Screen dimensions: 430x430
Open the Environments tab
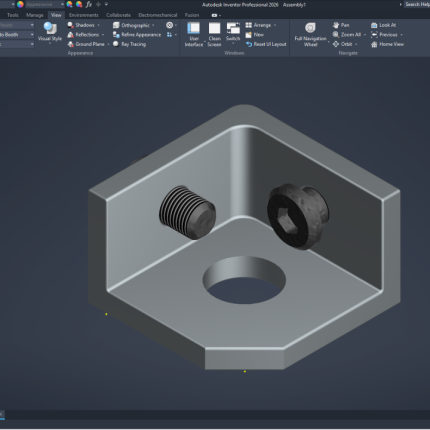click(x=84, y=15)
